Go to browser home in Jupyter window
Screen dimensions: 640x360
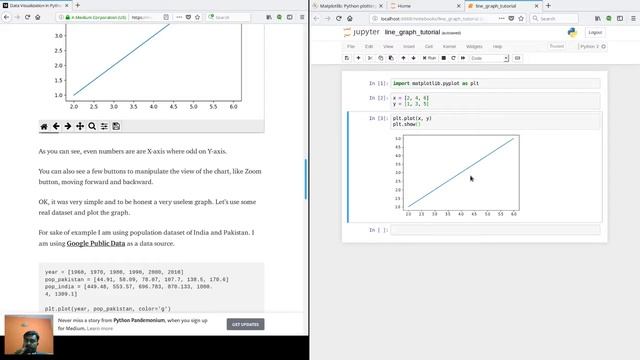pos(350,18)
